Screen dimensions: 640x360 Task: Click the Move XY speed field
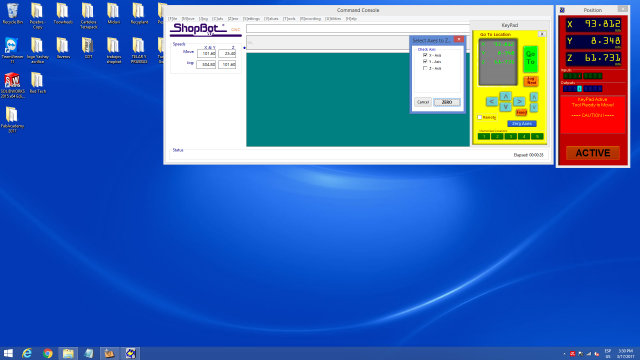206,53
